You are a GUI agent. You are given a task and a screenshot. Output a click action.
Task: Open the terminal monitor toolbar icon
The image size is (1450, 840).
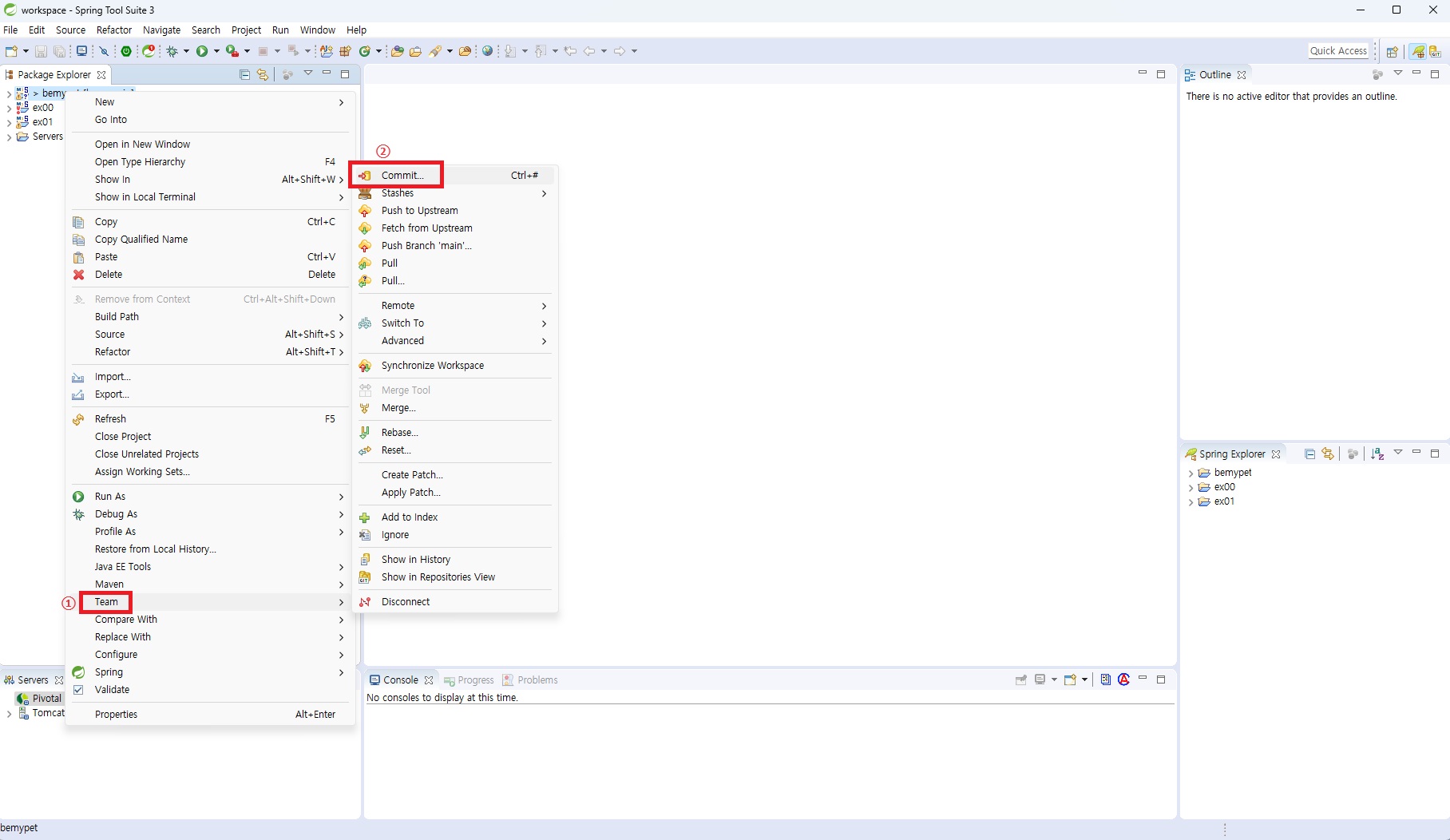(81, 51)
